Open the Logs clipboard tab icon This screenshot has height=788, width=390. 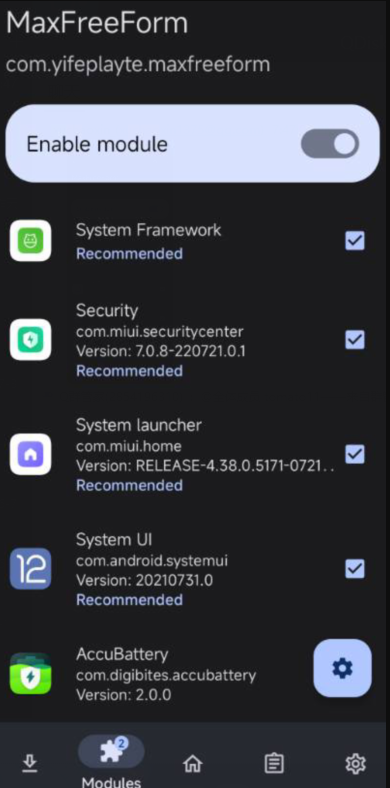click(x=274, y=764)
